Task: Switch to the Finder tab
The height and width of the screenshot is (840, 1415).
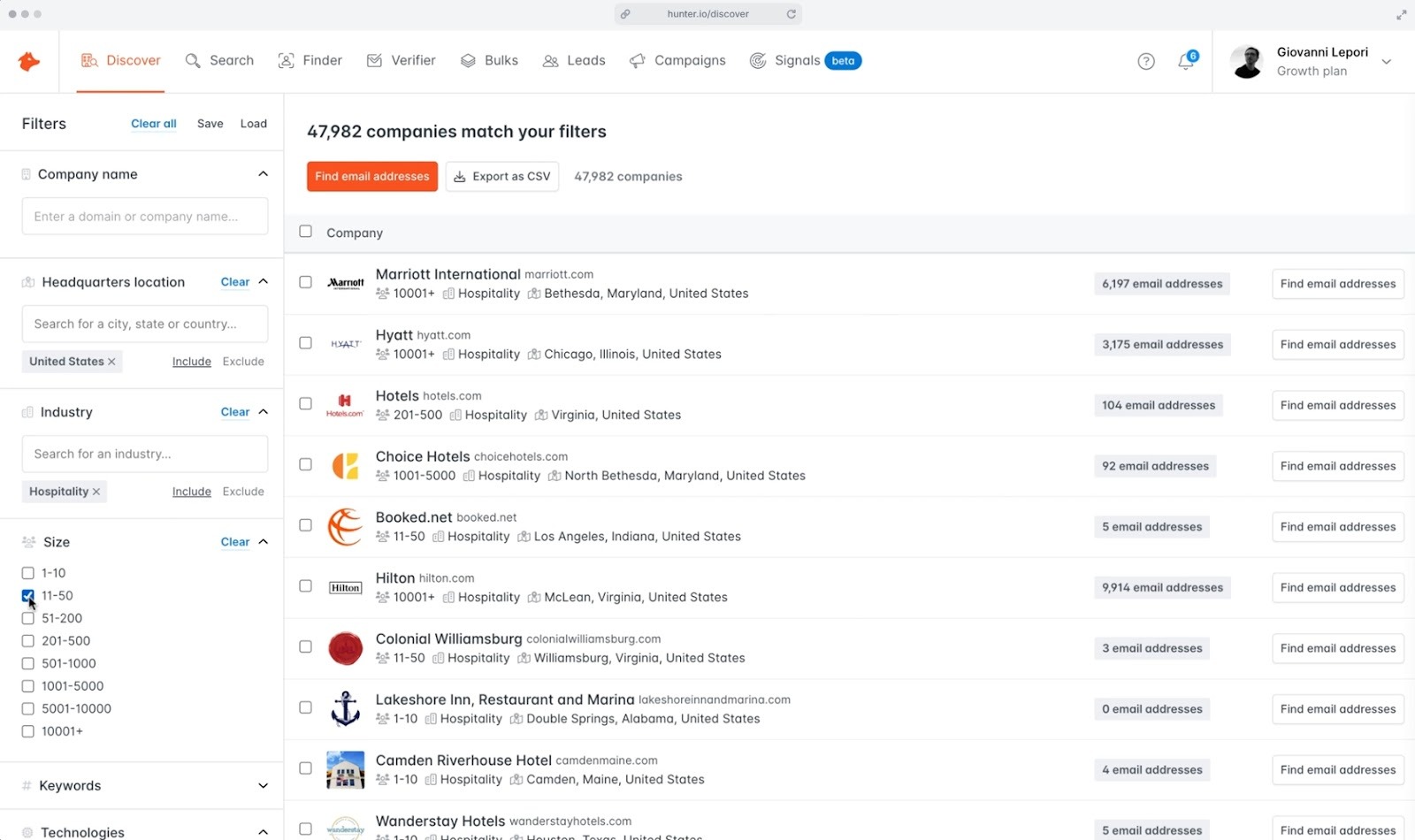Action: coord(310,61)
